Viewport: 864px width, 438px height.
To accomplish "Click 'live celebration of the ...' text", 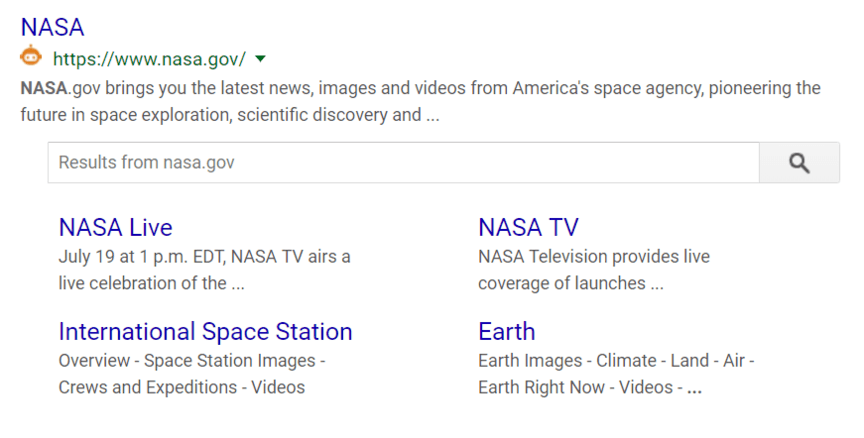I will click(x=152, y=283).
